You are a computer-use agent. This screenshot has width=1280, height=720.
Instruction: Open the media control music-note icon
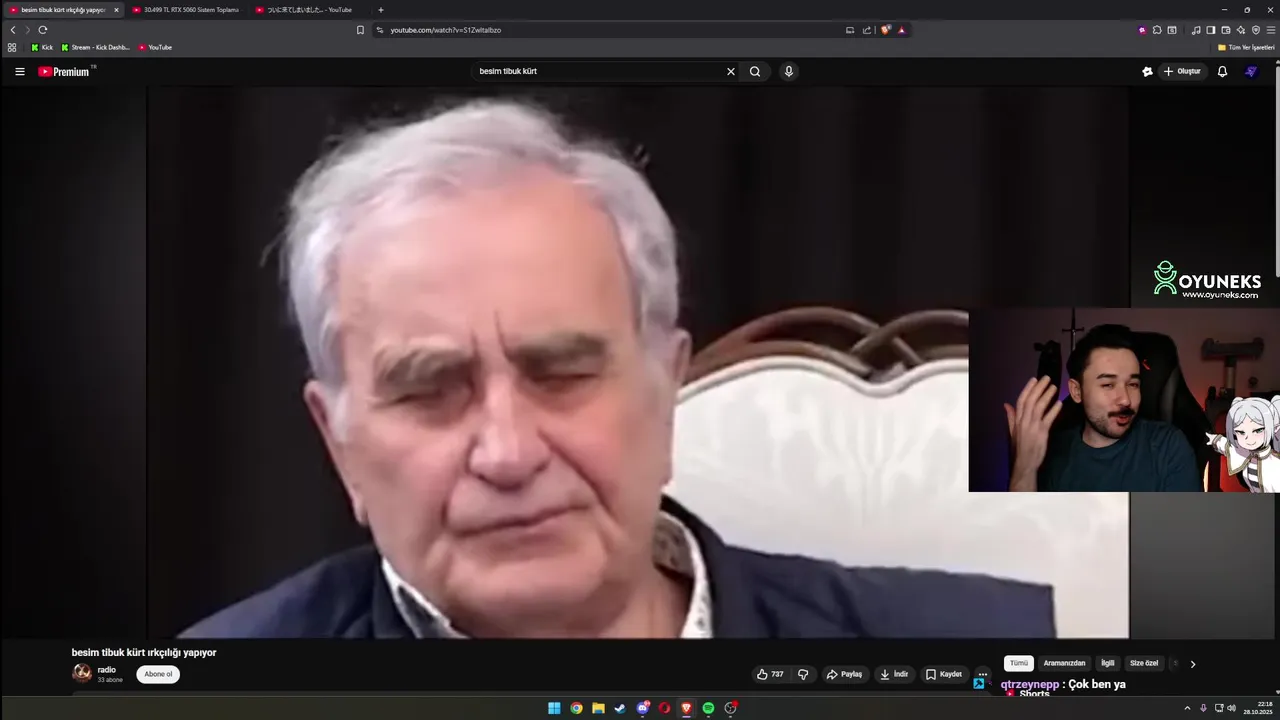click(1196, 30)
